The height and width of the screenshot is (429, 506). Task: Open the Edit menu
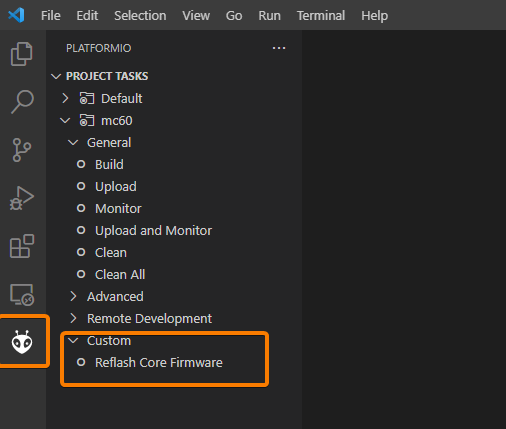tap(87, 16)
